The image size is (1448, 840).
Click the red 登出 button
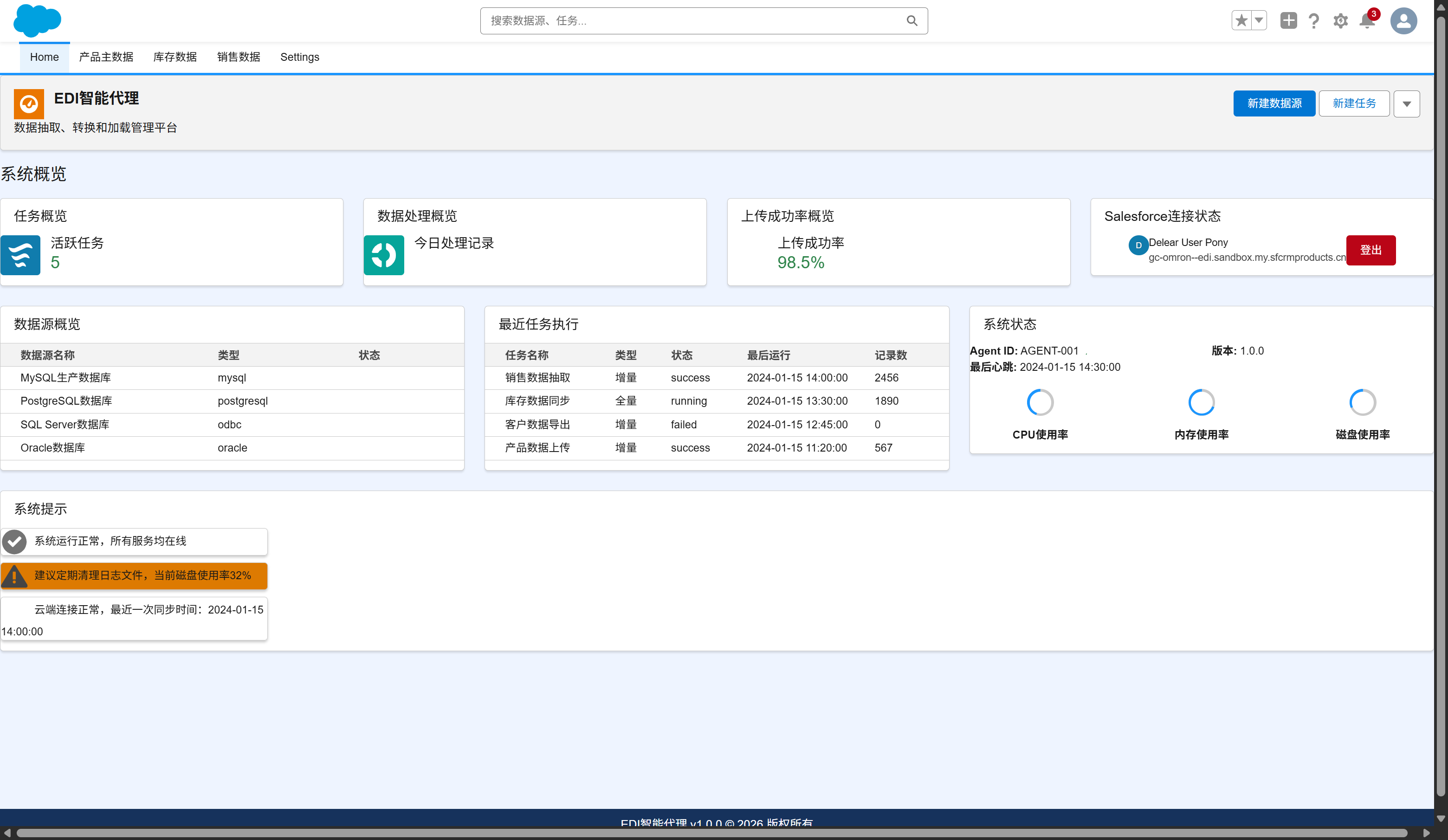click(x=1370, y=250)
